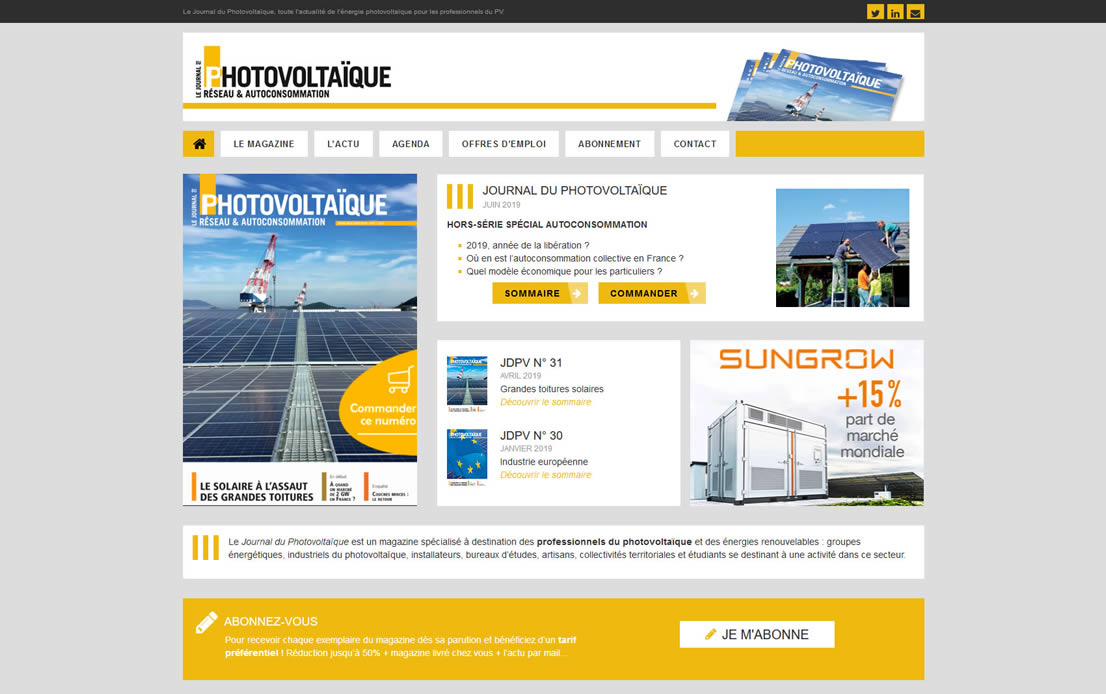The height and width of the screenshot is (694, 1106).
Task: Click the large magazine cover image
Action: coord(300,340)
